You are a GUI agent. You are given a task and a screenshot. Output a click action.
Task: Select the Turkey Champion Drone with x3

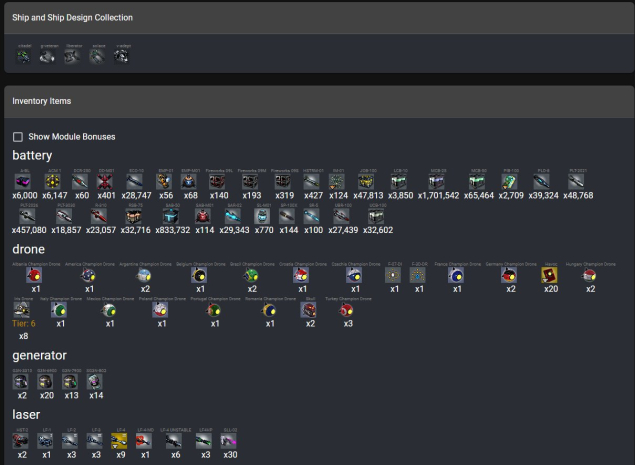[347, 311]
